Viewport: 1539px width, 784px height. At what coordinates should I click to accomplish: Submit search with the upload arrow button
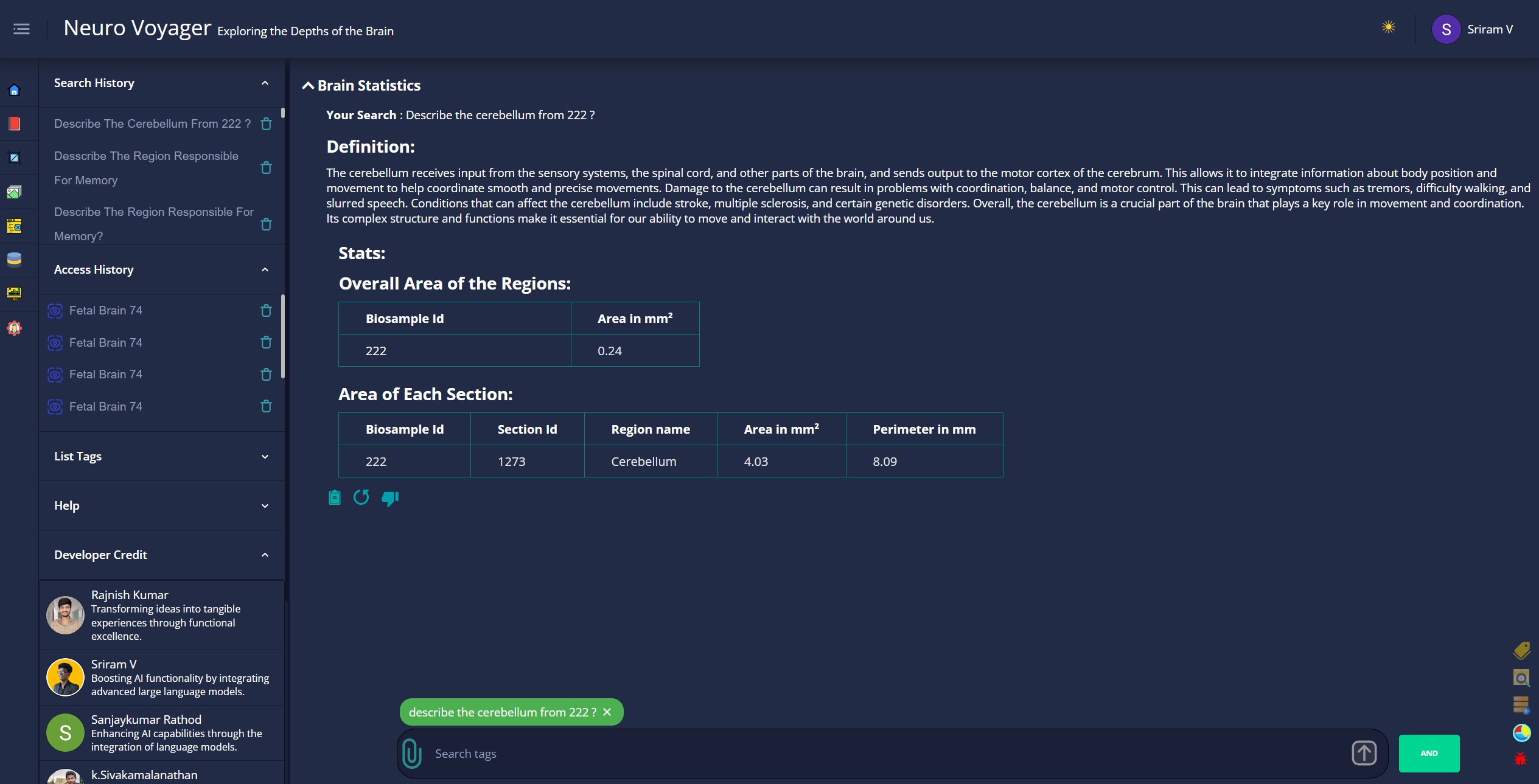coord(1364,753)
